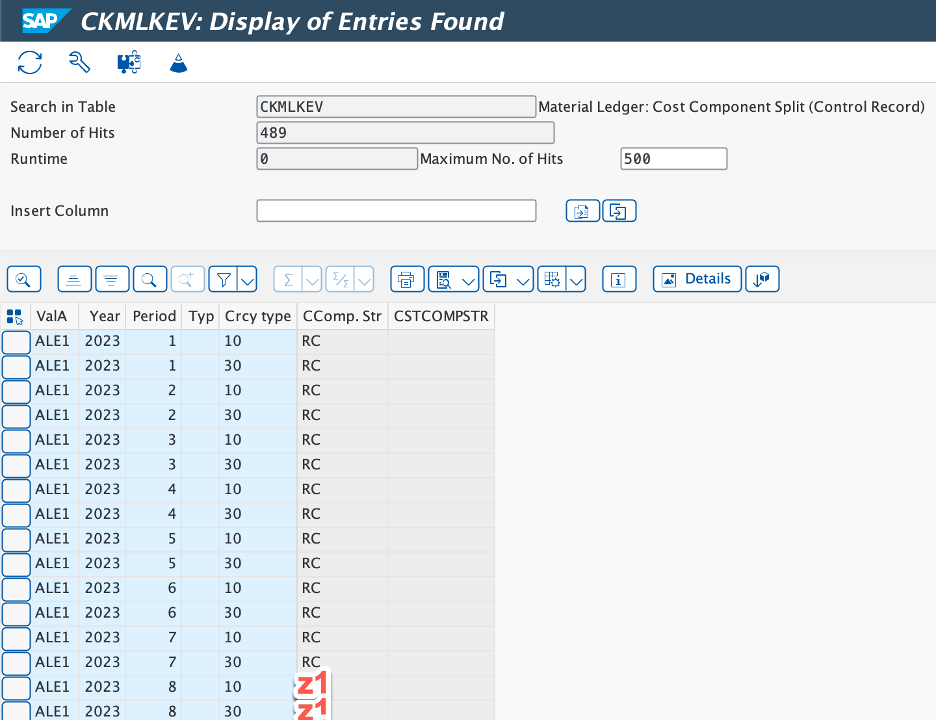Click the Typ column header
This screenshot has width=936, height=720.
(201, 316)
